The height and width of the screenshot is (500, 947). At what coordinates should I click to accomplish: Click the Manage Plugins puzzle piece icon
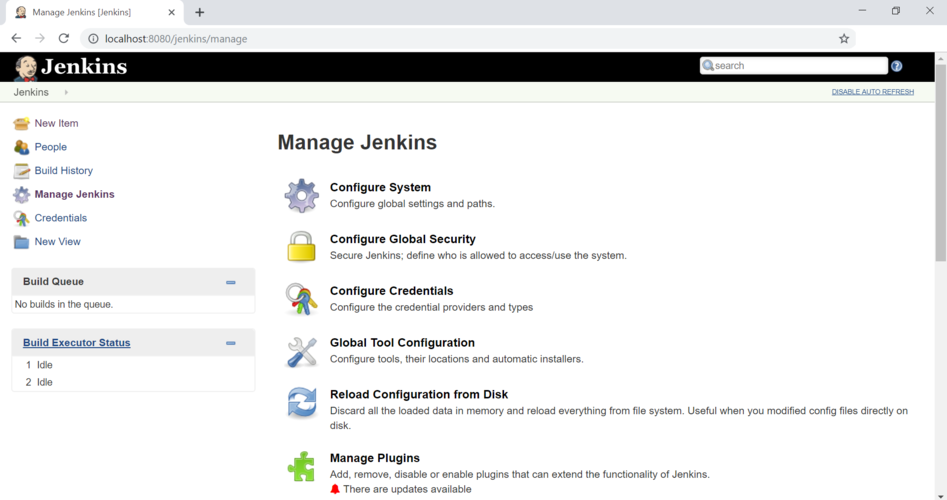[301, 466]
